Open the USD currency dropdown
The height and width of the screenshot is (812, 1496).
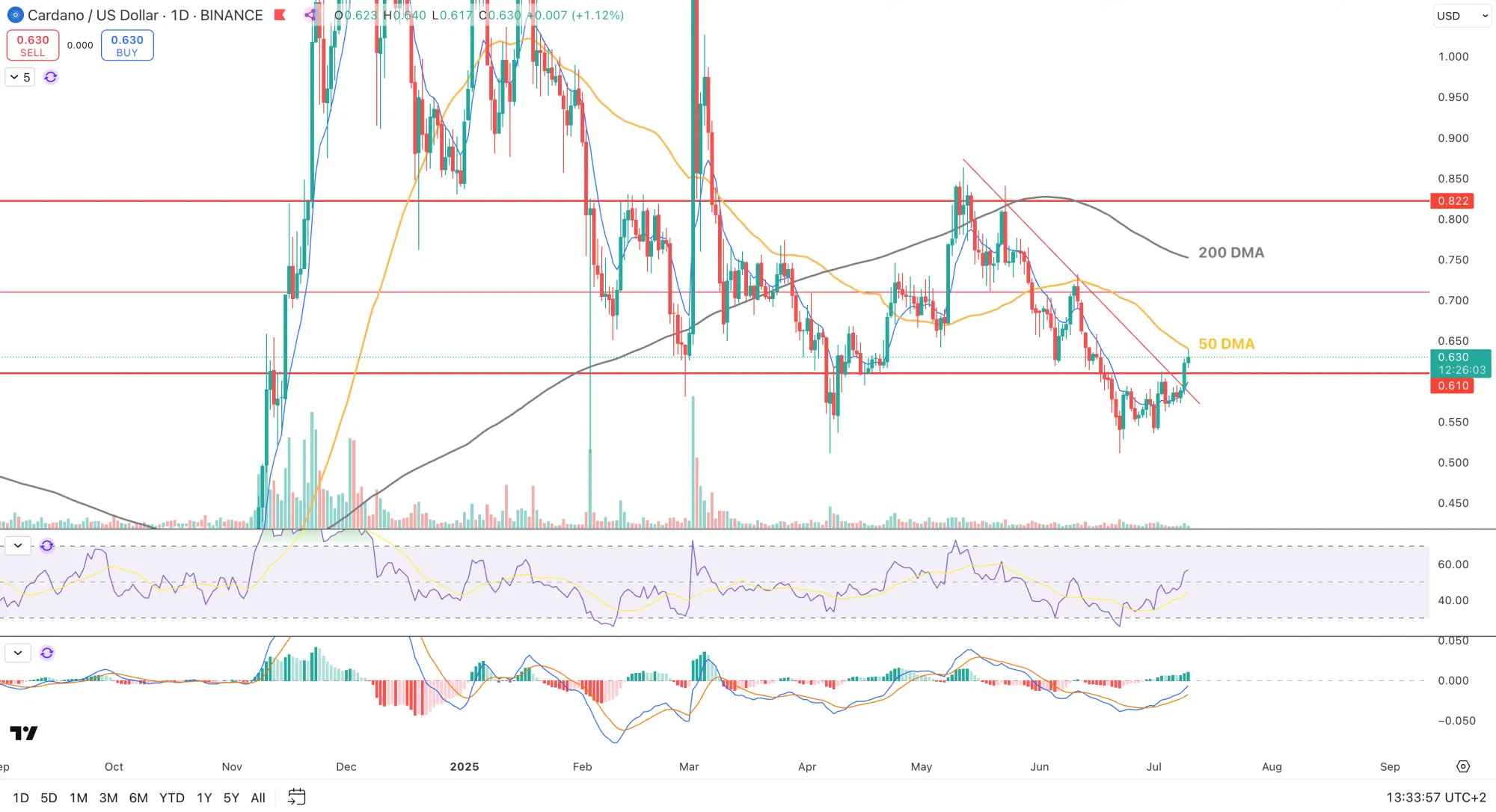tap(1462, 16)
